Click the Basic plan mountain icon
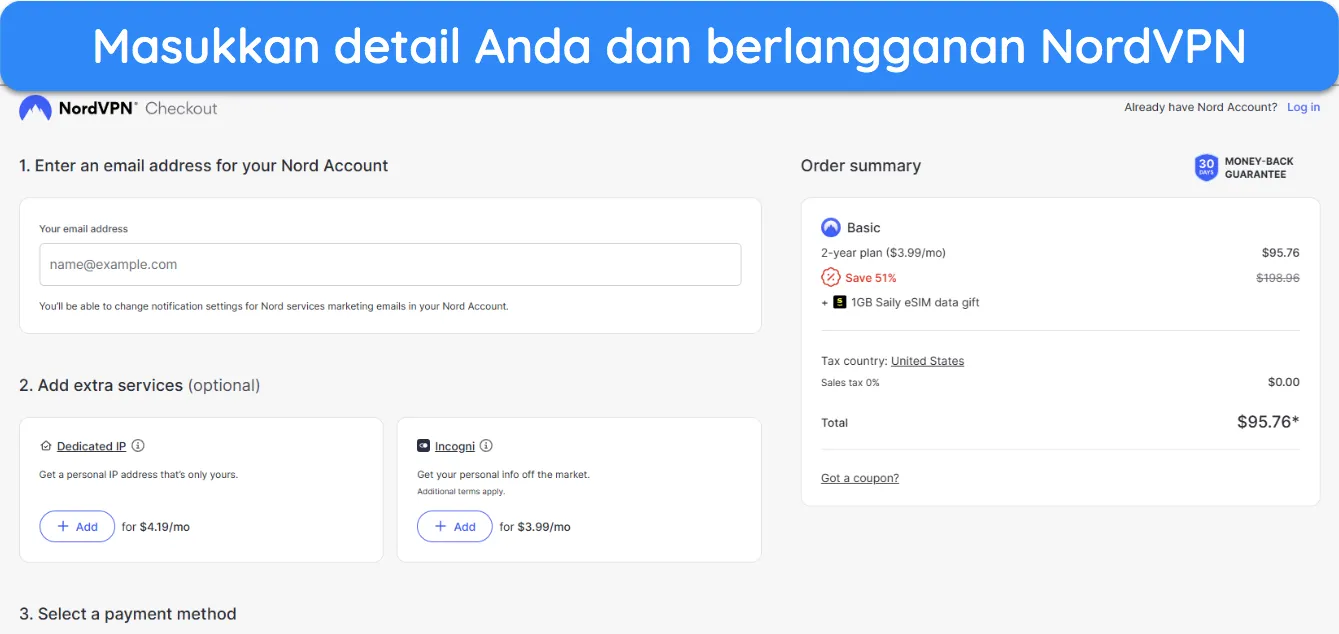Screen dimensions: 1339x634 [x=830, y=227]
